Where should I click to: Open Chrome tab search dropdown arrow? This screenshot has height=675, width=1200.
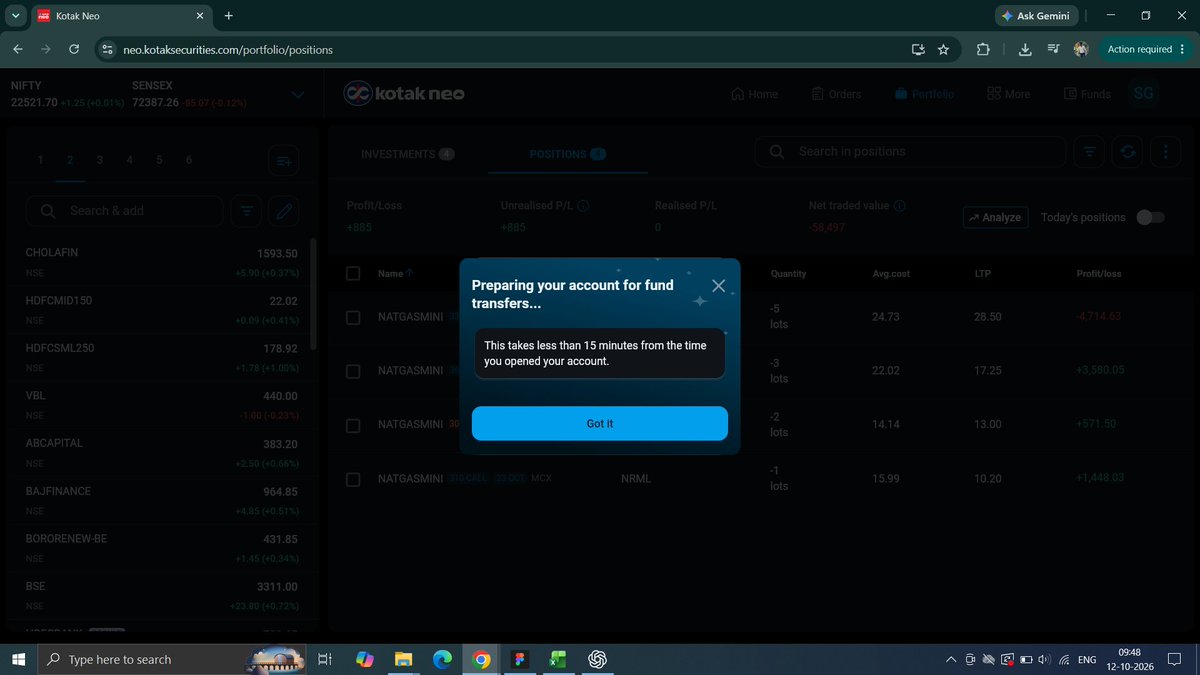14,16
